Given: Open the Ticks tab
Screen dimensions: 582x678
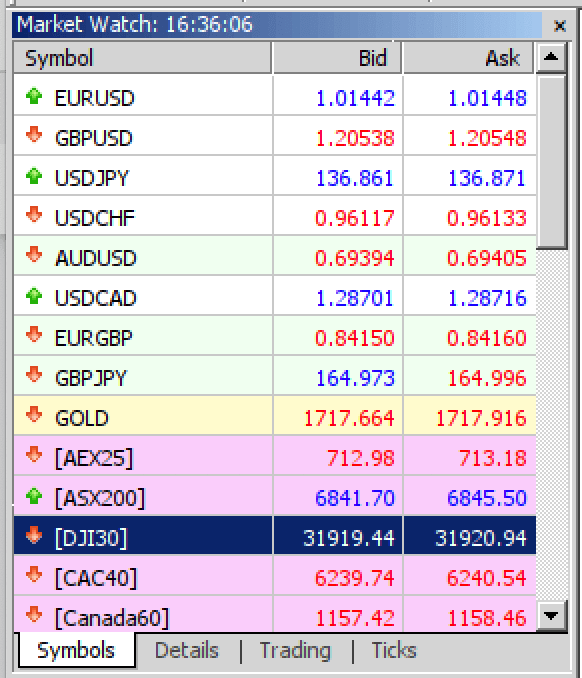Looking at the screenshot, I should [x=394, y=650].
